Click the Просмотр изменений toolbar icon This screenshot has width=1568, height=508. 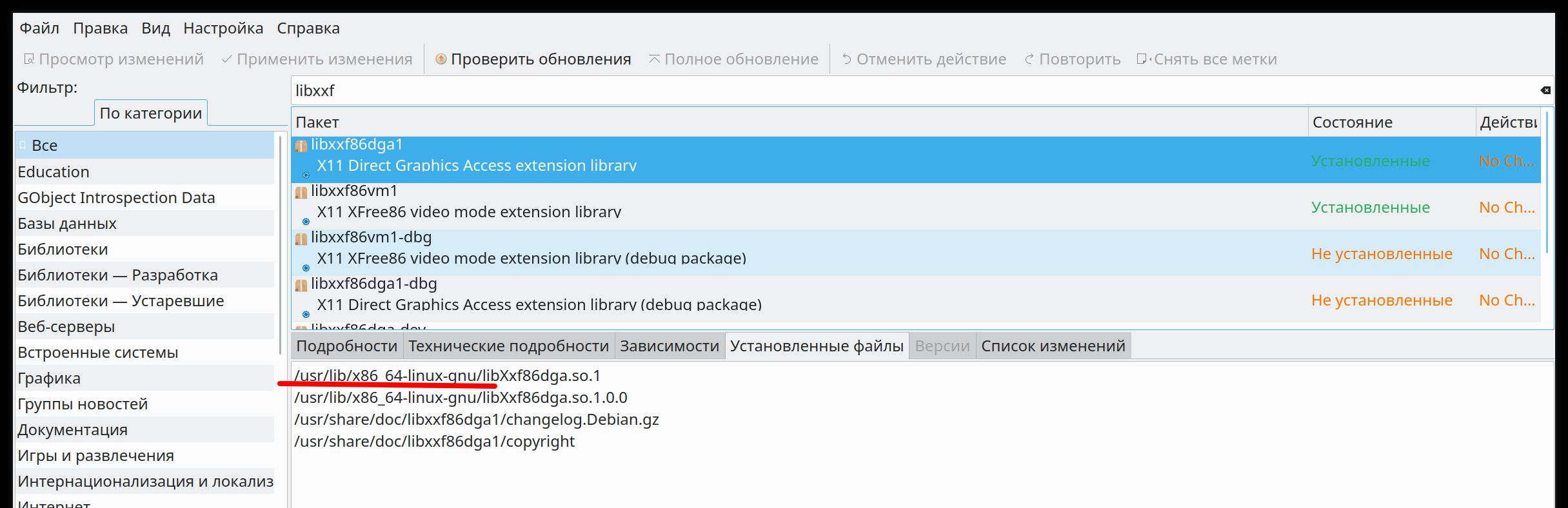(x=29, y=59)
